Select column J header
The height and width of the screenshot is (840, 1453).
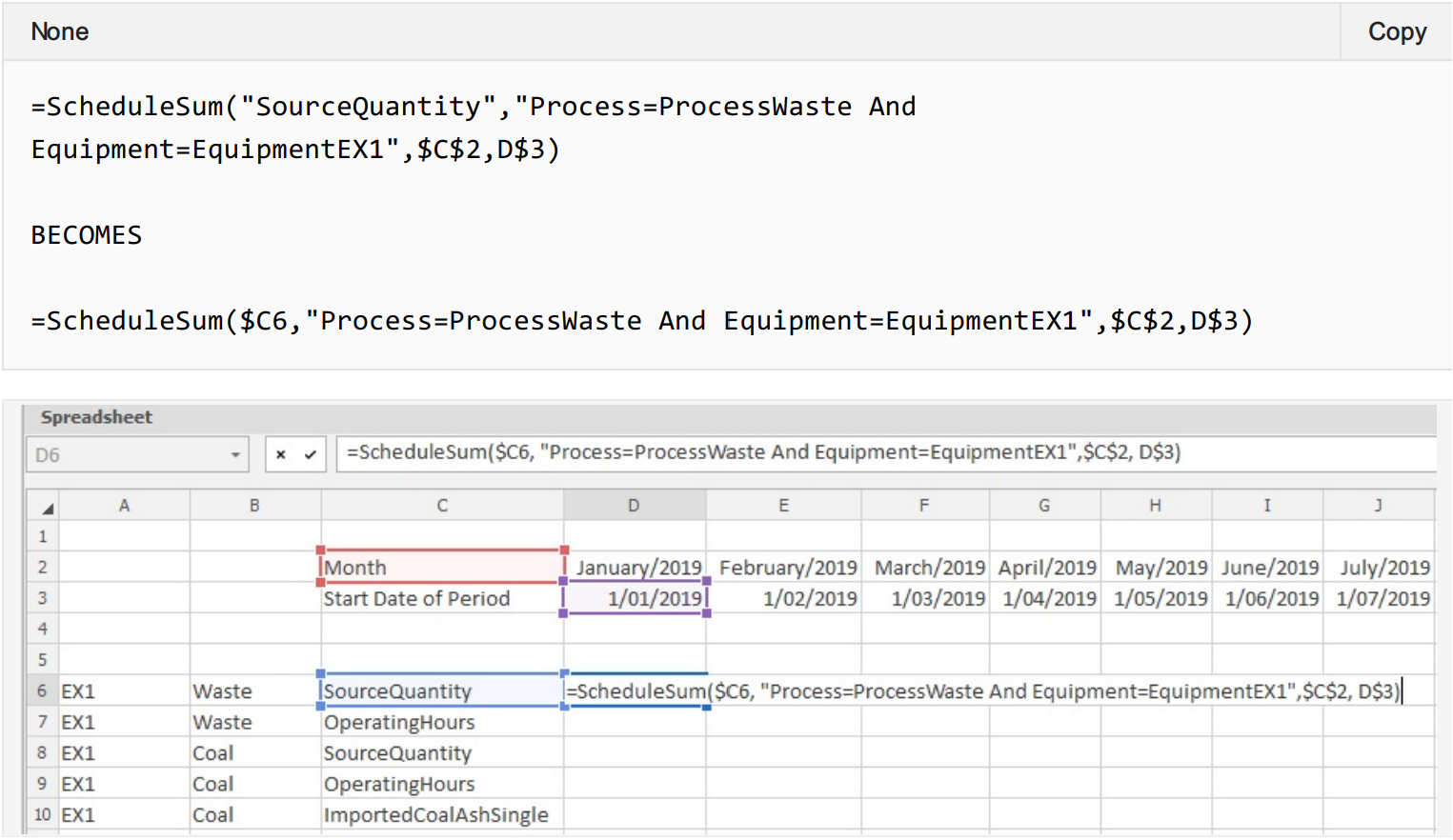tap(1378, 506)
